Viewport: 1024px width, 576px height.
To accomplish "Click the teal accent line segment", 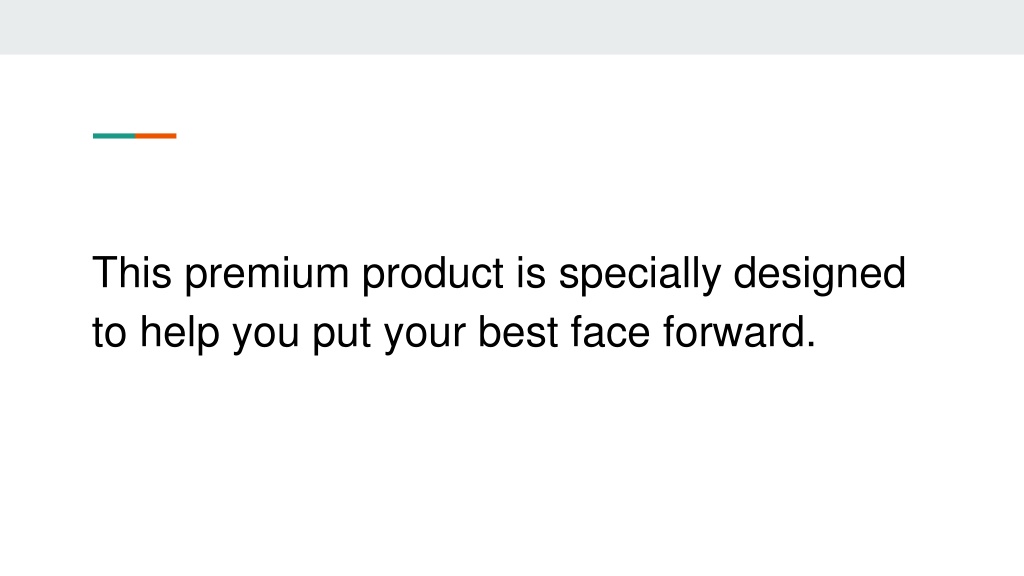I will tap(114, 136).
